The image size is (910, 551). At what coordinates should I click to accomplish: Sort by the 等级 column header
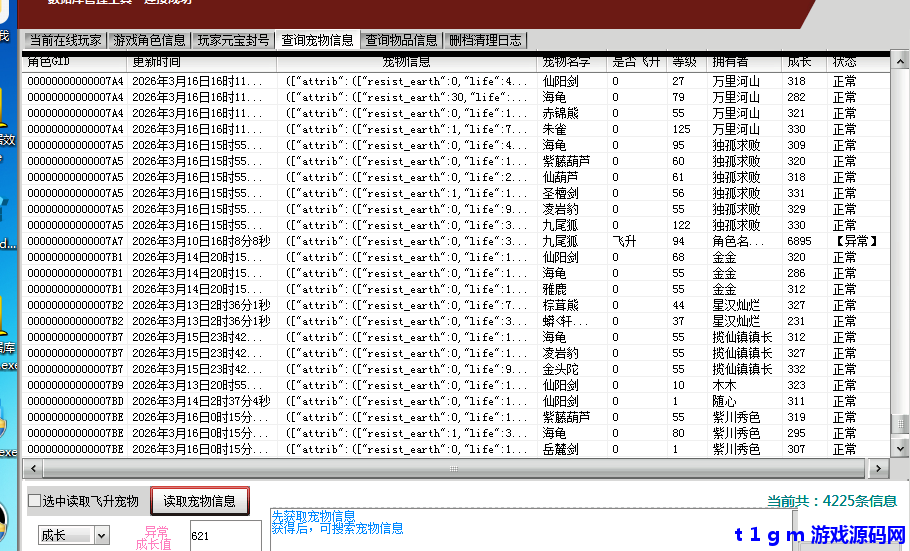685,62
